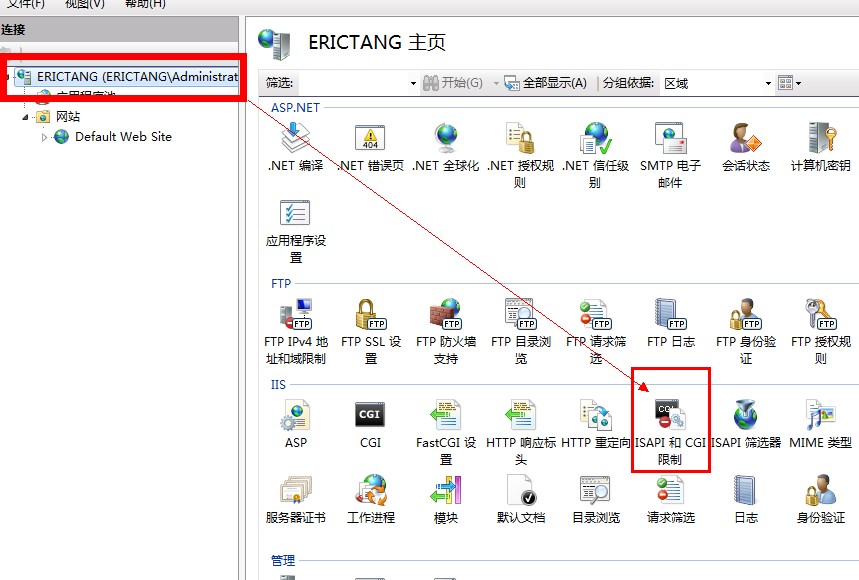Open the ASP feature icon
859x580 pixels.
coord(295,424)
